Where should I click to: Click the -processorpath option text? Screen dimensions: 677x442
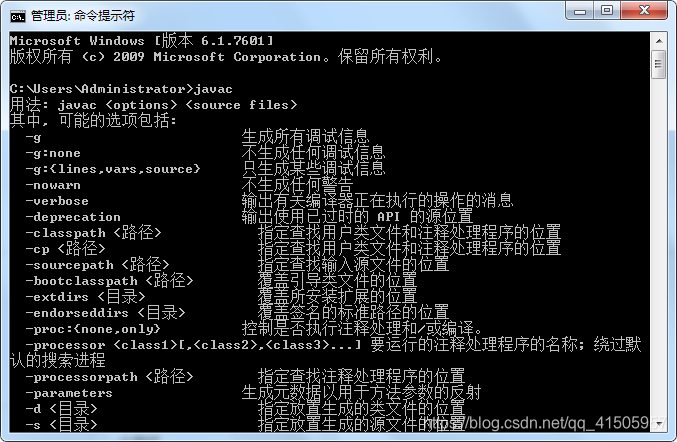tap(81, 377)
